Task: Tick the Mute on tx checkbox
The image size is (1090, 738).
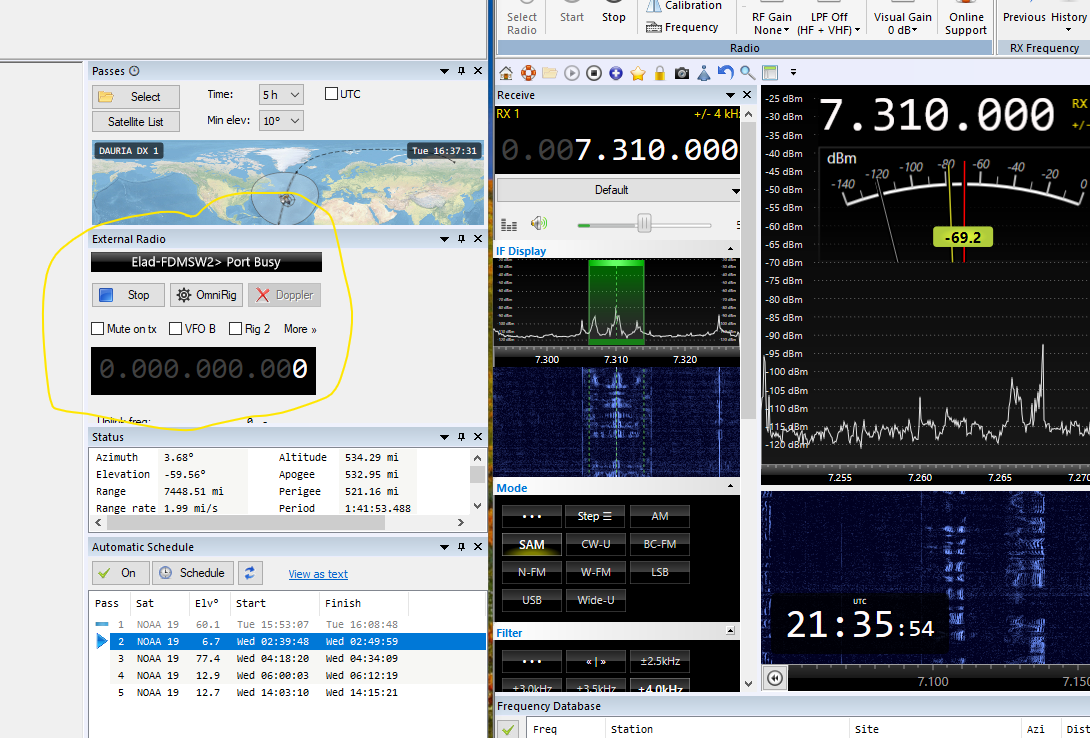Action: (x=98, y=329)
